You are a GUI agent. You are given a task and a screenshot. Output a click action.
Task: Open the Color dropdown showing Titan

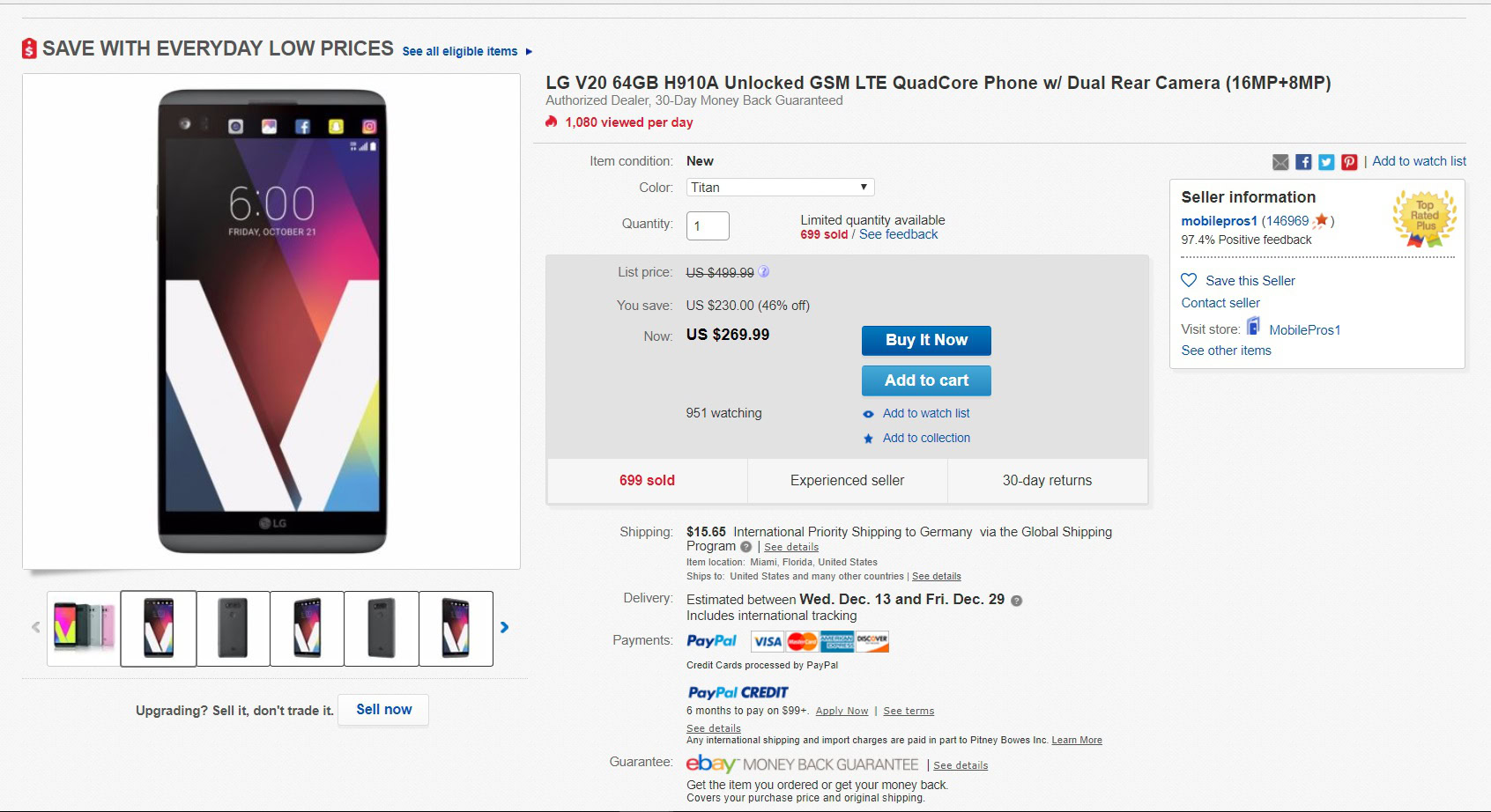[x=780, y=188]
